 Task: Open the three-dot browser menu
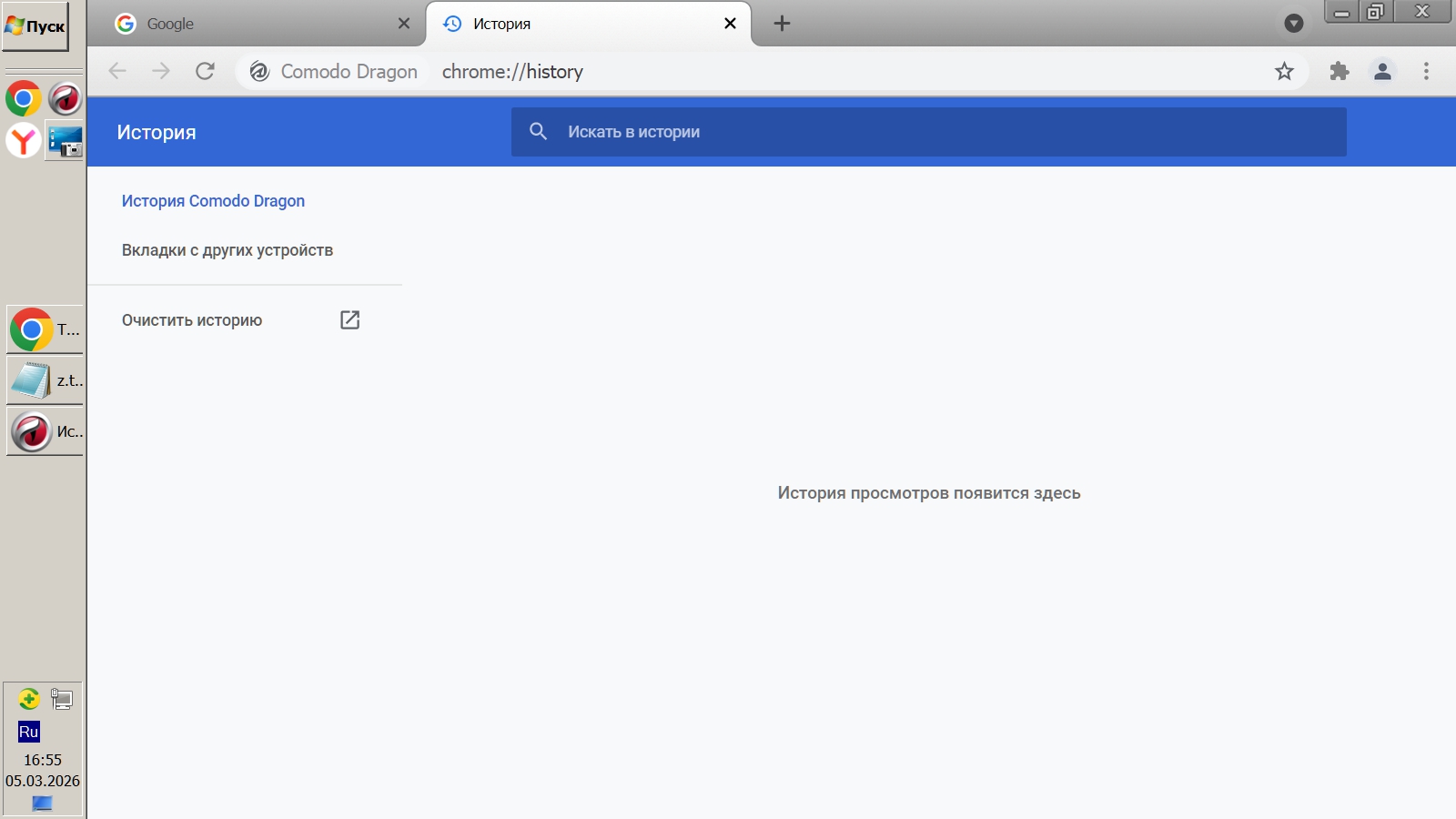(1426, 71)
